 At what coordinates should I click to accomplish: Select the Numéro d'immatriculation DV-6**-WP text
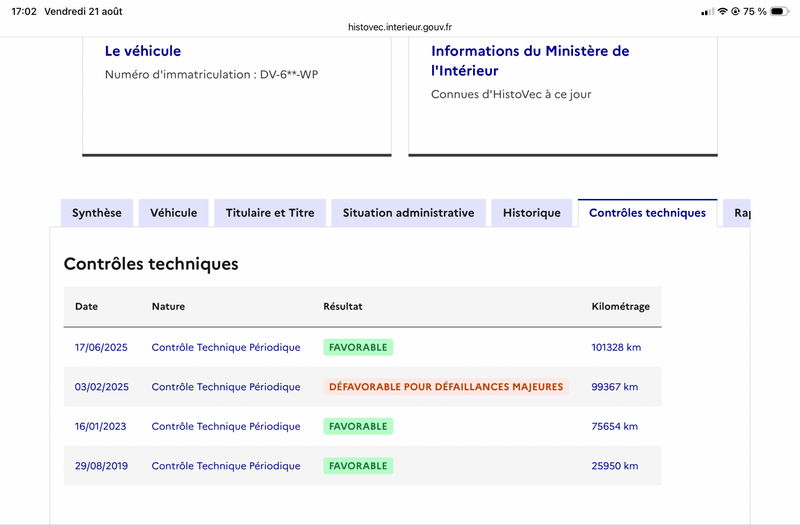211,74
